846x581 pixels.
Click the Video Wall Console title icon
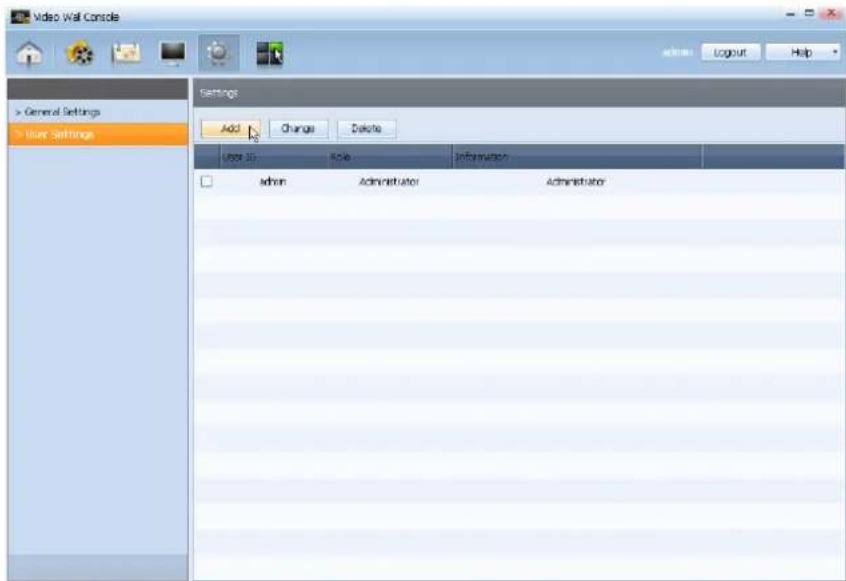pos(21,17)
